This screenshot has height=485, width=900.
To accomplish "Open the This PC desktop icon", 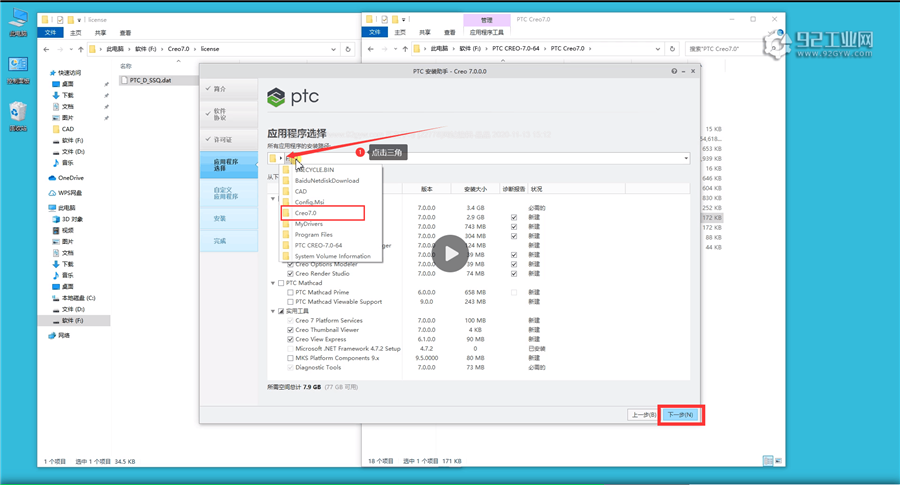I will (x=18, y=22).
